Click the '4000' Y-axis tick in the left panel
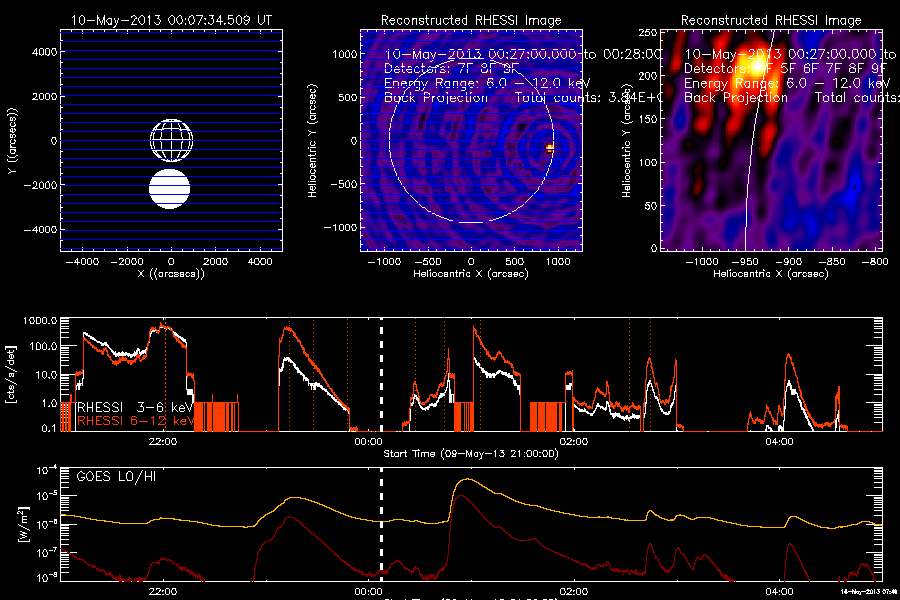Screen dimensions: 900x600 (x=44, y=52)
